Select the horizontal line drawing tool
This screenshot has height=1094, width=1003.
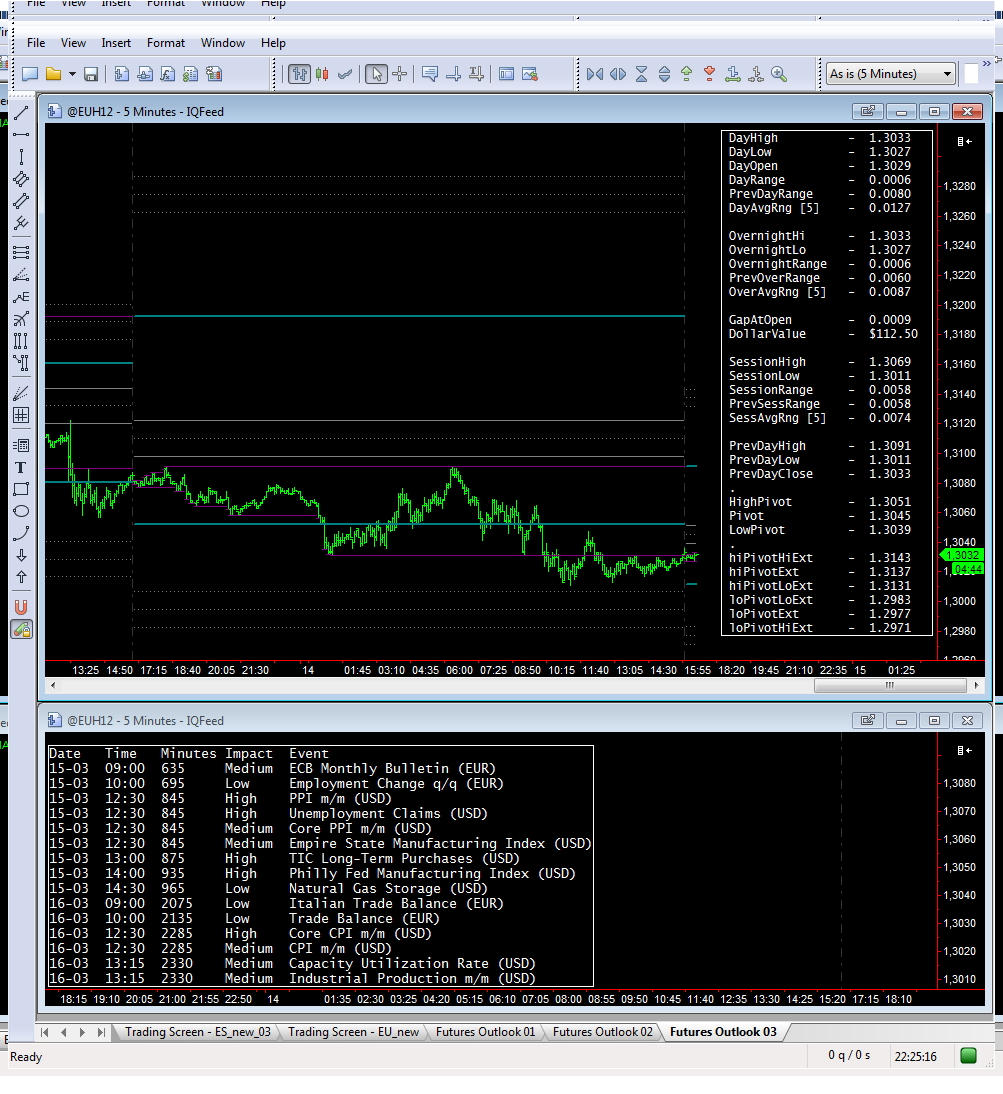tap(21, 134)
